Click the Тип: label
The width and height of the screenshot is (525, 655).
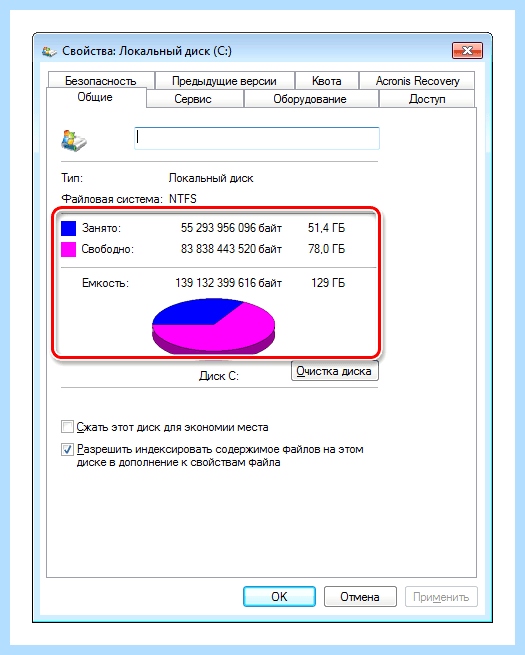point(72,178)
